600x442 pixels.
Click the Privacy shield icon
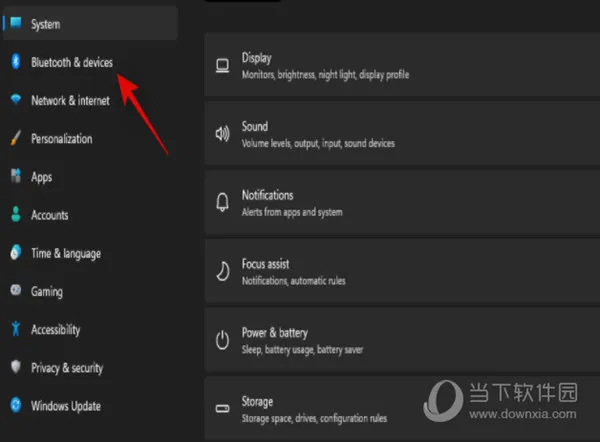pos(16,367)
